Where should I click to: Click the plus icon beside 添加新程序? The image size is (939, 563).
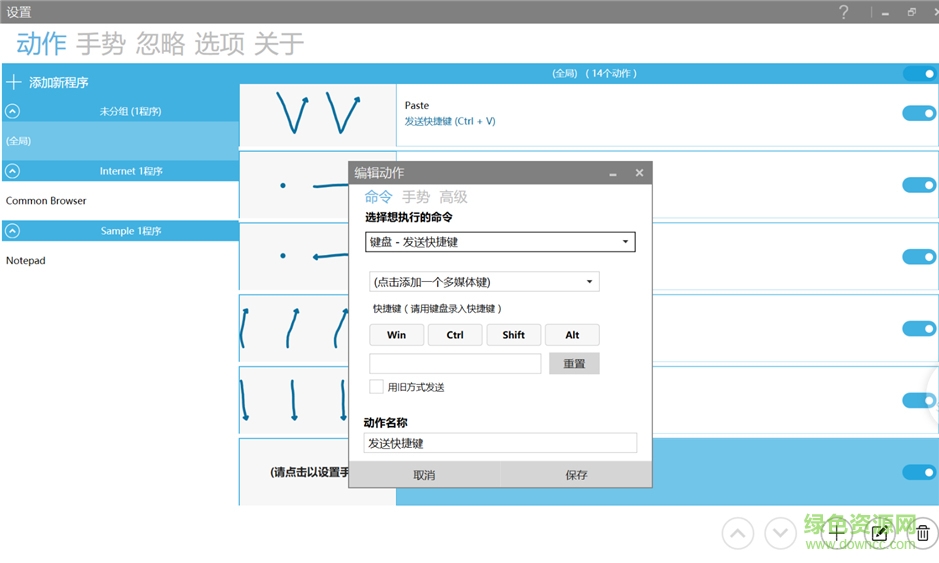pos(14,82)
